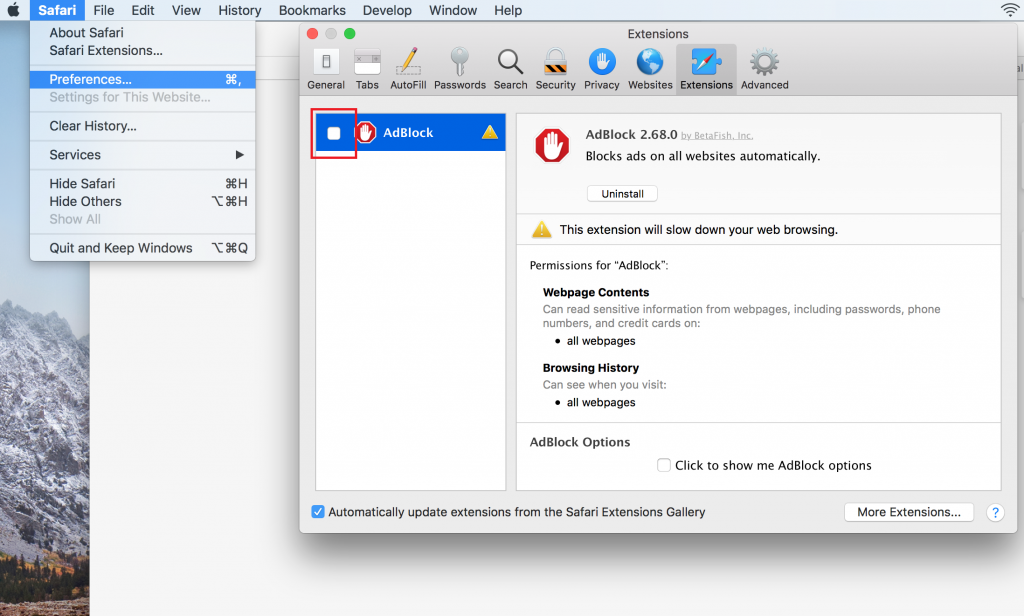Screen dimensions: 1024x616
Task: Choose Preferences… menu item
Action: coord(142,79)
